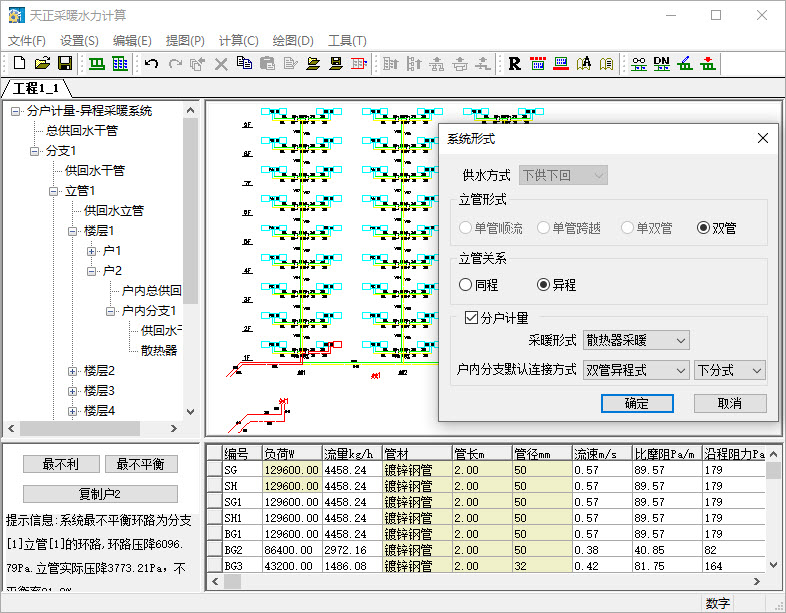The image size is (786, 613).
Task: Click the green stand with blue pencil icon
Action: point(685,63)
